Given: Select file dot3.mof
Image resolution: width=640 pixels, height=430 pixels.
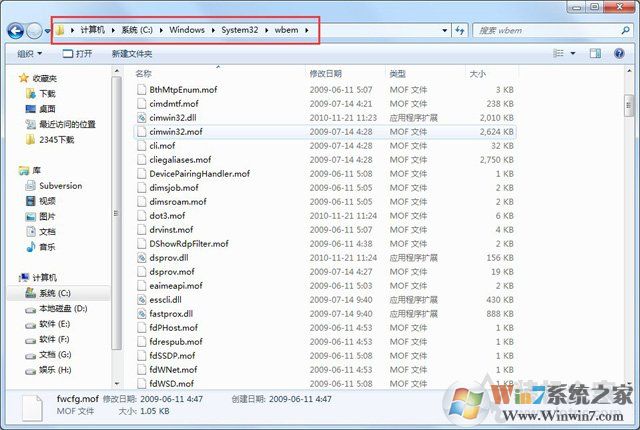Looking at the screenshot, I should [x=167, y=216].
